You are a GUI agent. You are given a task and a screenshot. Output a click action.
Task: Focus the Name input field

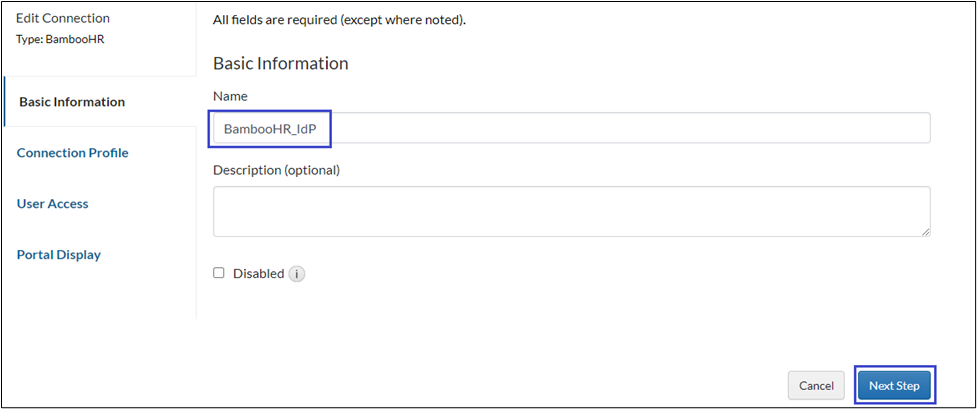600,128
